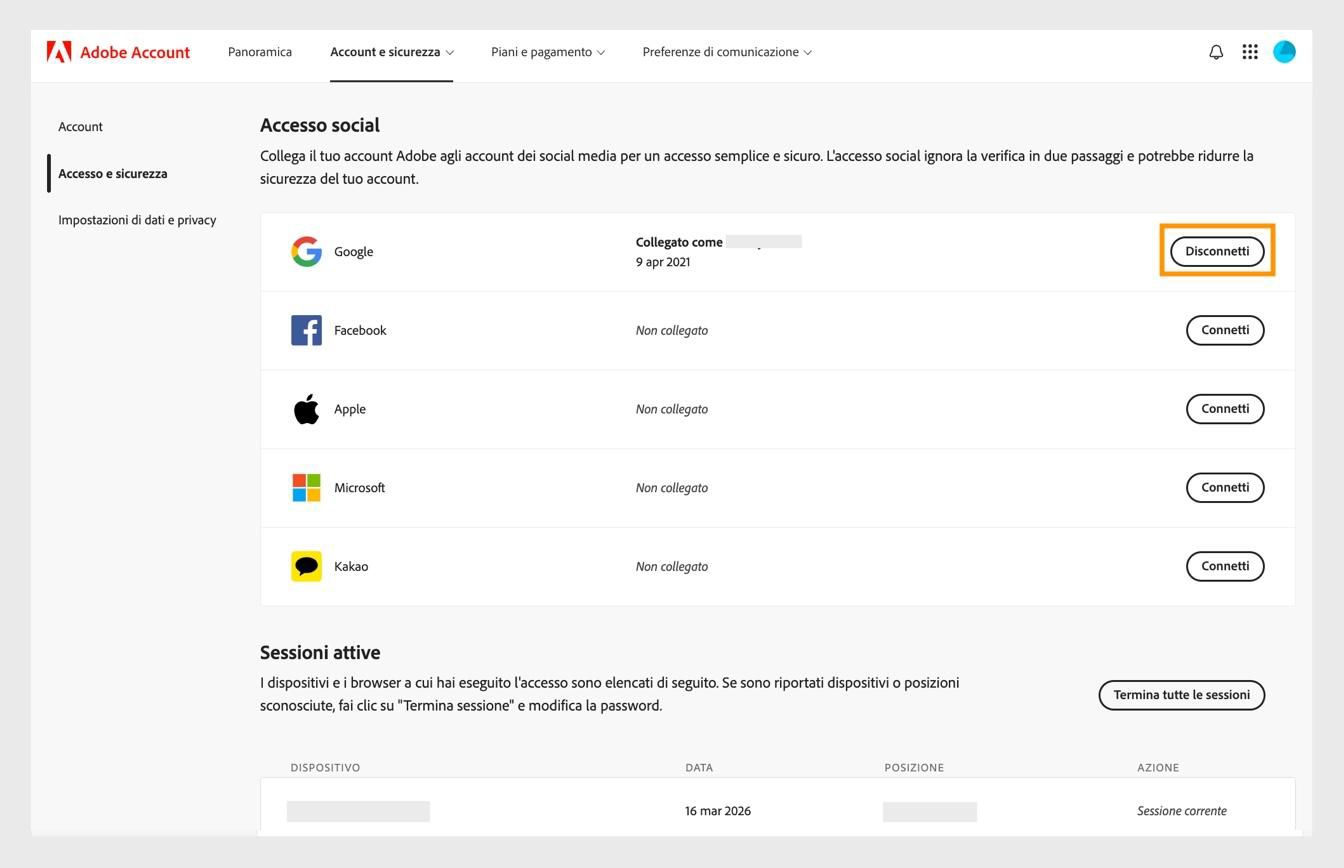This screenshot has height=868, width=1344.
Task: Expand Preferenze di comunicazione menu
Action: click(x=726, y=51)
